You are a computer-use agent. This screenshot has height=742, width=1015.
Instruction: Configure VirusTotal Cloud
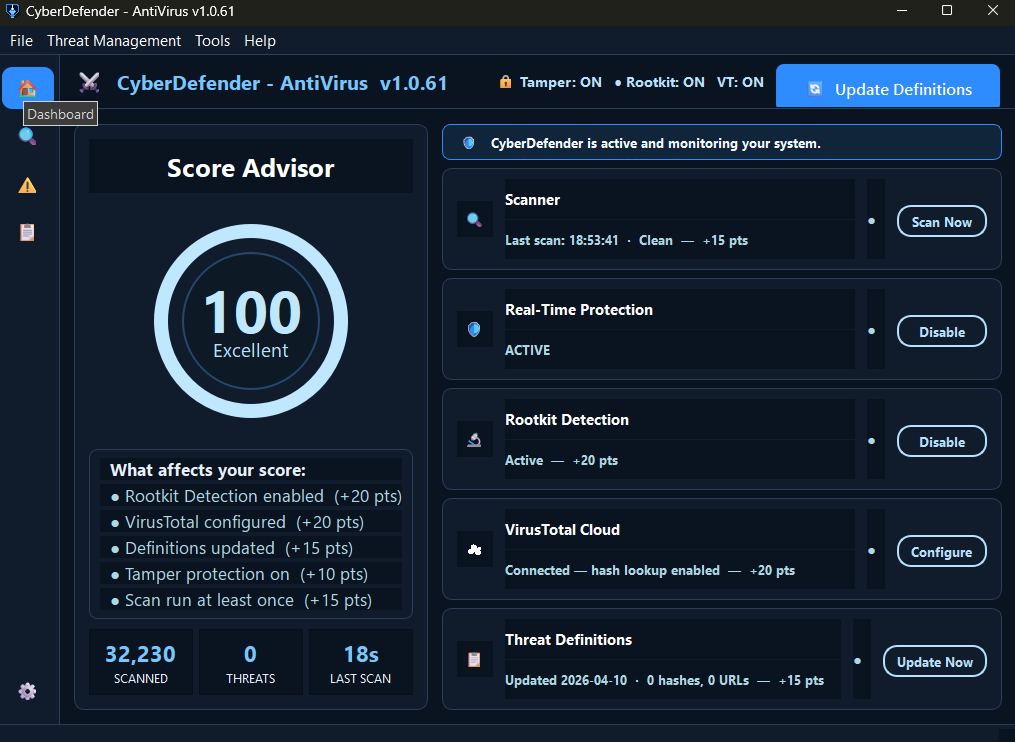942,552
